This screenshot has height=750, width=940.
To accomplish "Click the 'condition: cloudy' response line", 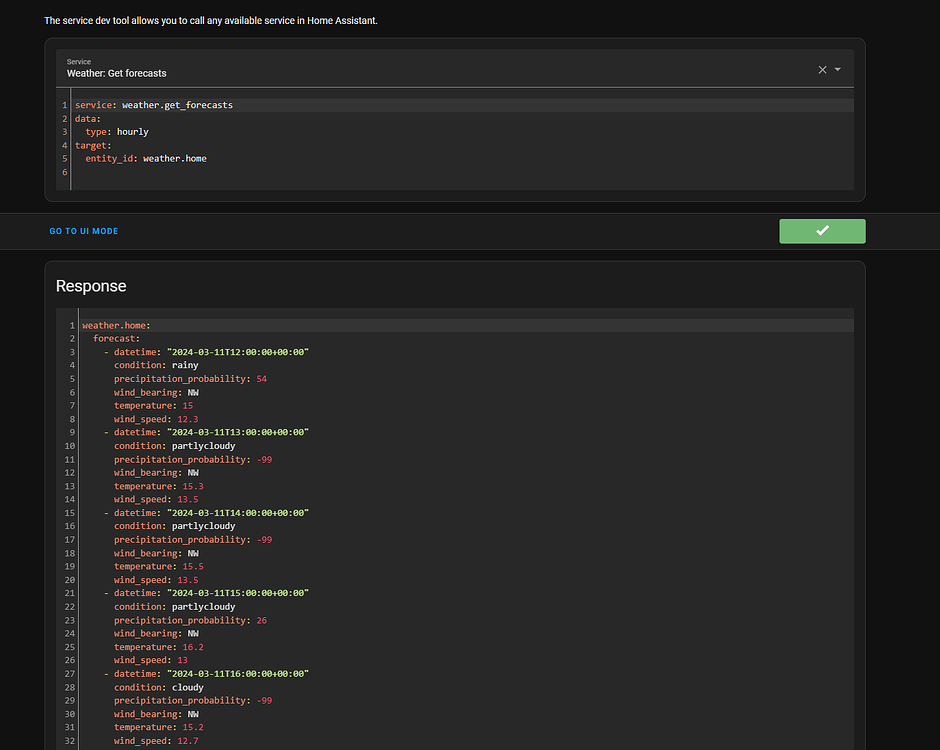I will (158, 687).
